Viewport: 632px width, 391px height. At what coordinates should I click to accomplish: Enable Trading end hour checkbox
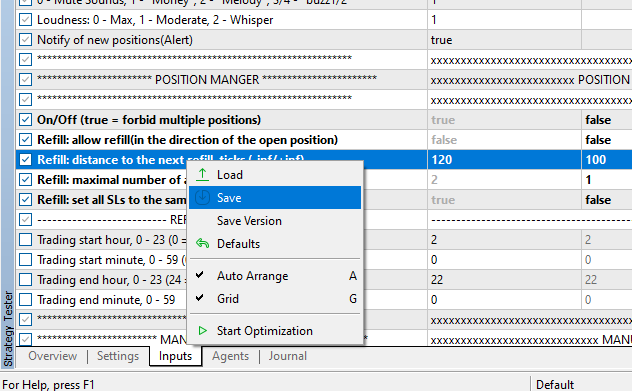pyautogui.click(x=25, y=280)
